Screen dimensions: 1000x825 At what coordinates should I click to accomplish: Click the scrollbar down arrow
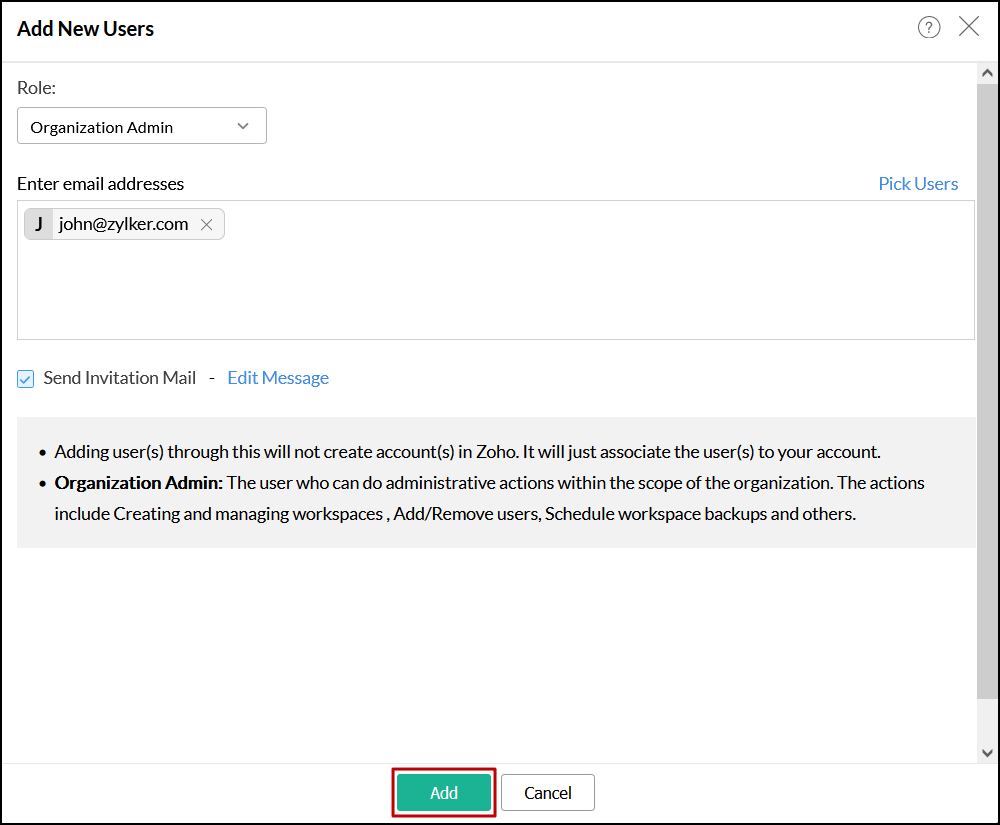(987, 753)
